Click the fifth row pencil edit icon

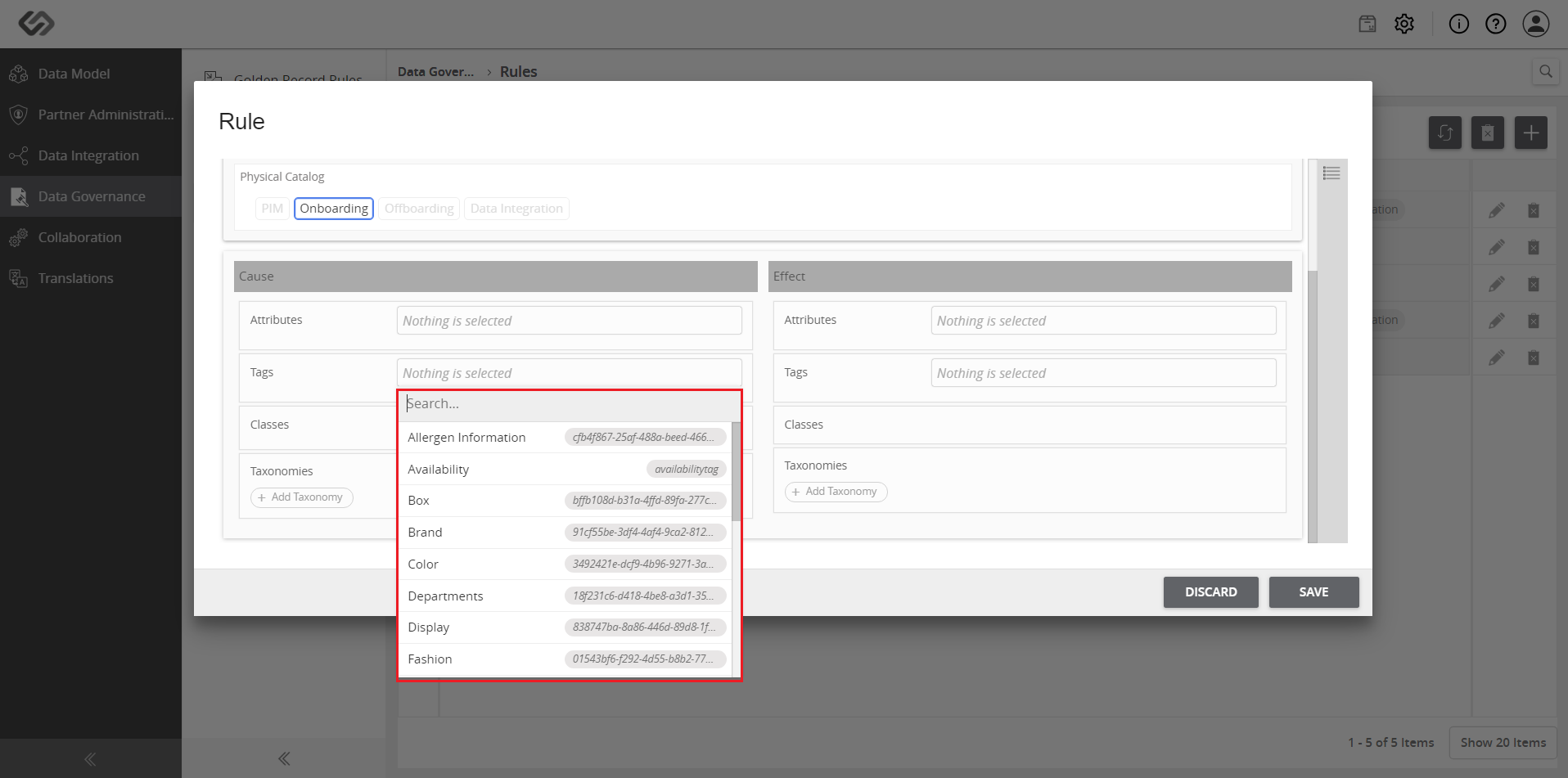(x=1497, y=358)
